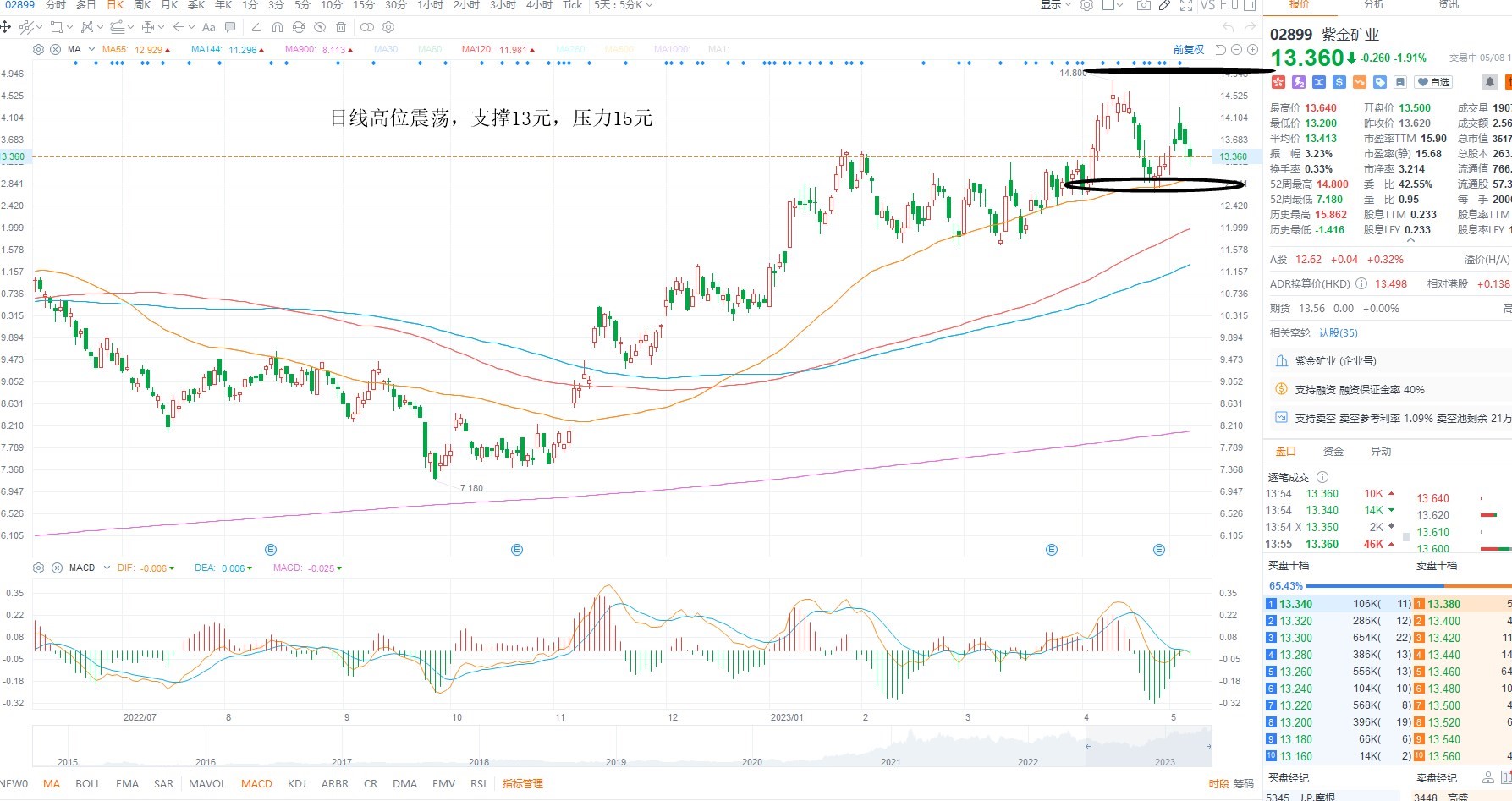
Task: Toggle MA indicator on bottom bar
Action: pyautogui.click(x=52, y=784)
